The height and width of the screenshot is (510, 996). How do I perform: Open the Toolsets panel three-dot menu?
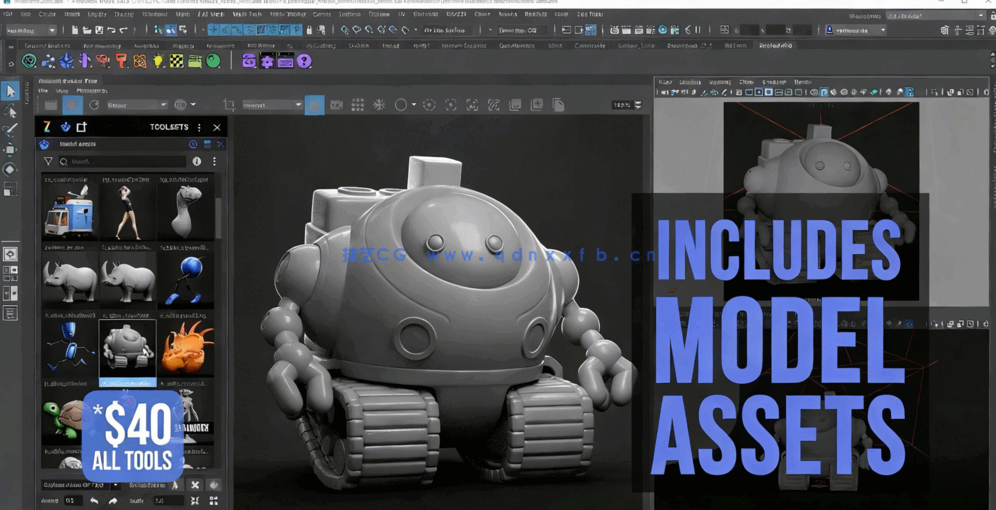click(199, 127)
